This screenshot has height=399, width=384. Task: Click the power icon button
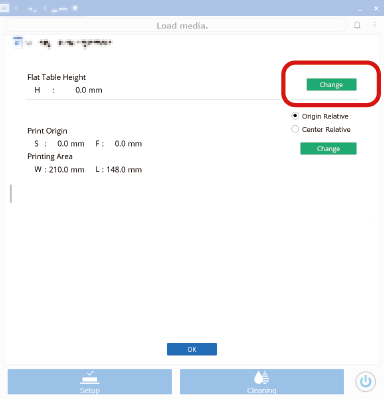coord(365,381)
